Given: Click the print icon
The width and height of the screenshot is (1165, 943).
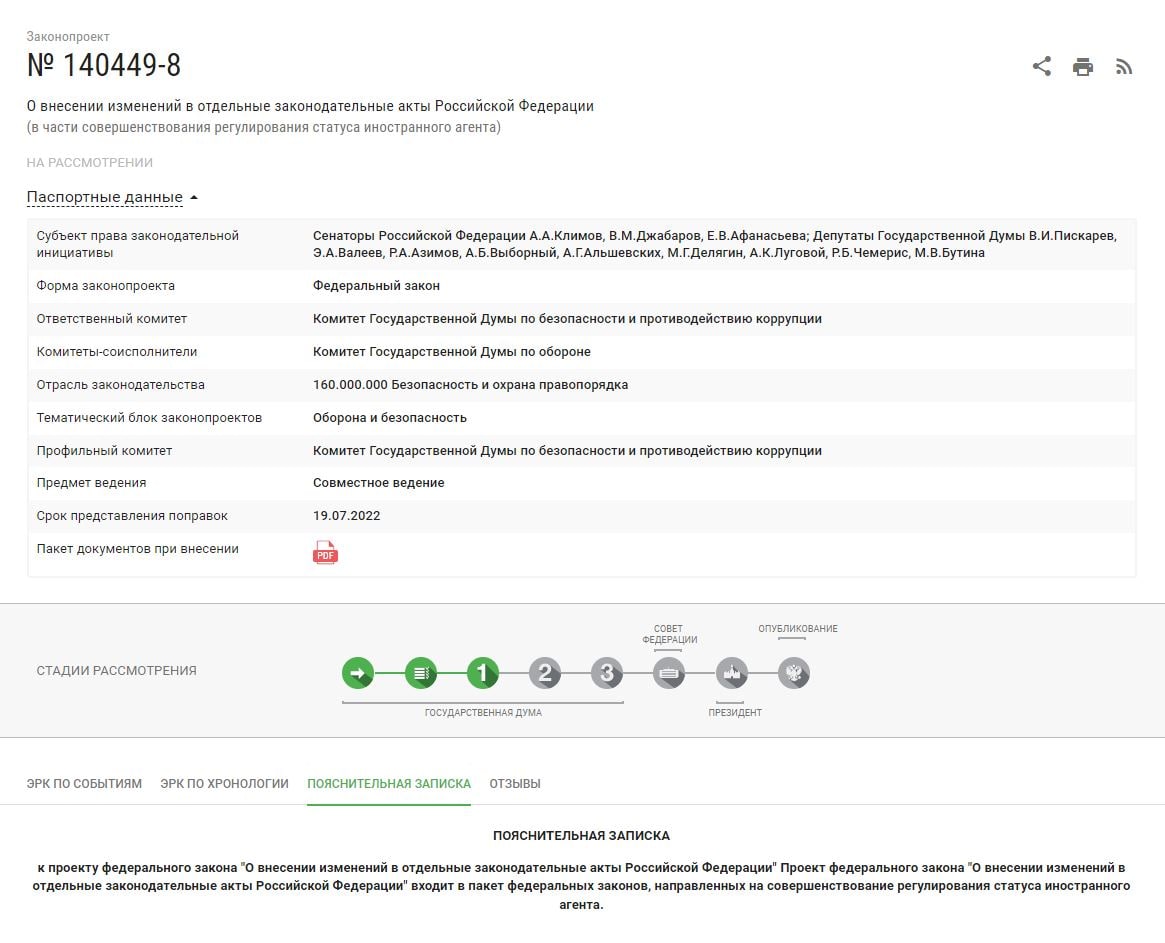Looking at the screenshot, I should (x=1082, y=67).
